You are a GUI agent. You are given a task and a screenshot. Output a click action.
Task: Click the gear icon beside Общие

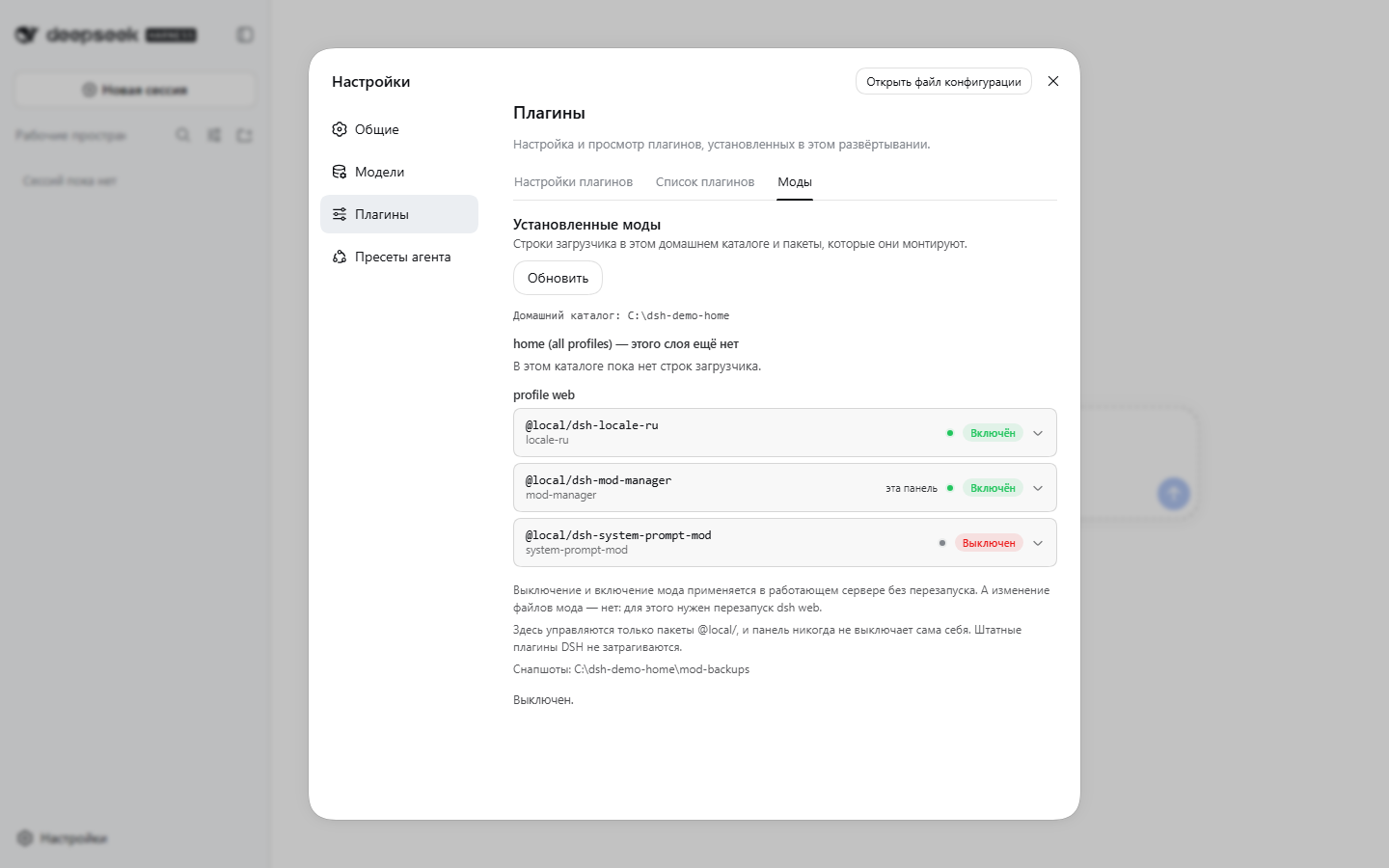tap(340, 129)
